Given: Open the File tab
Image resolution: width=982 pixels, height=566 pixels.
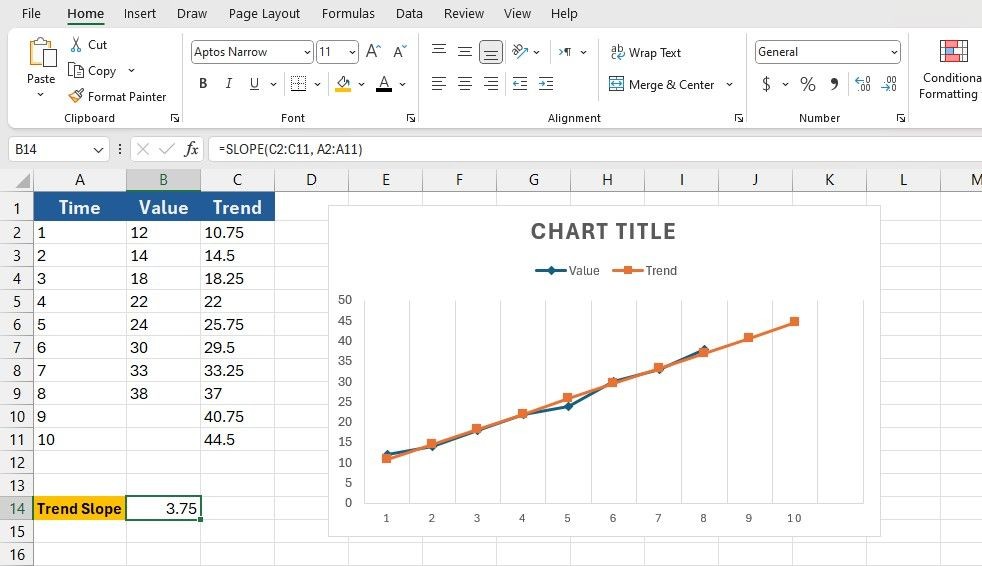Looking at the screenshot, I should pyautogui.click(x=31, y=13).
